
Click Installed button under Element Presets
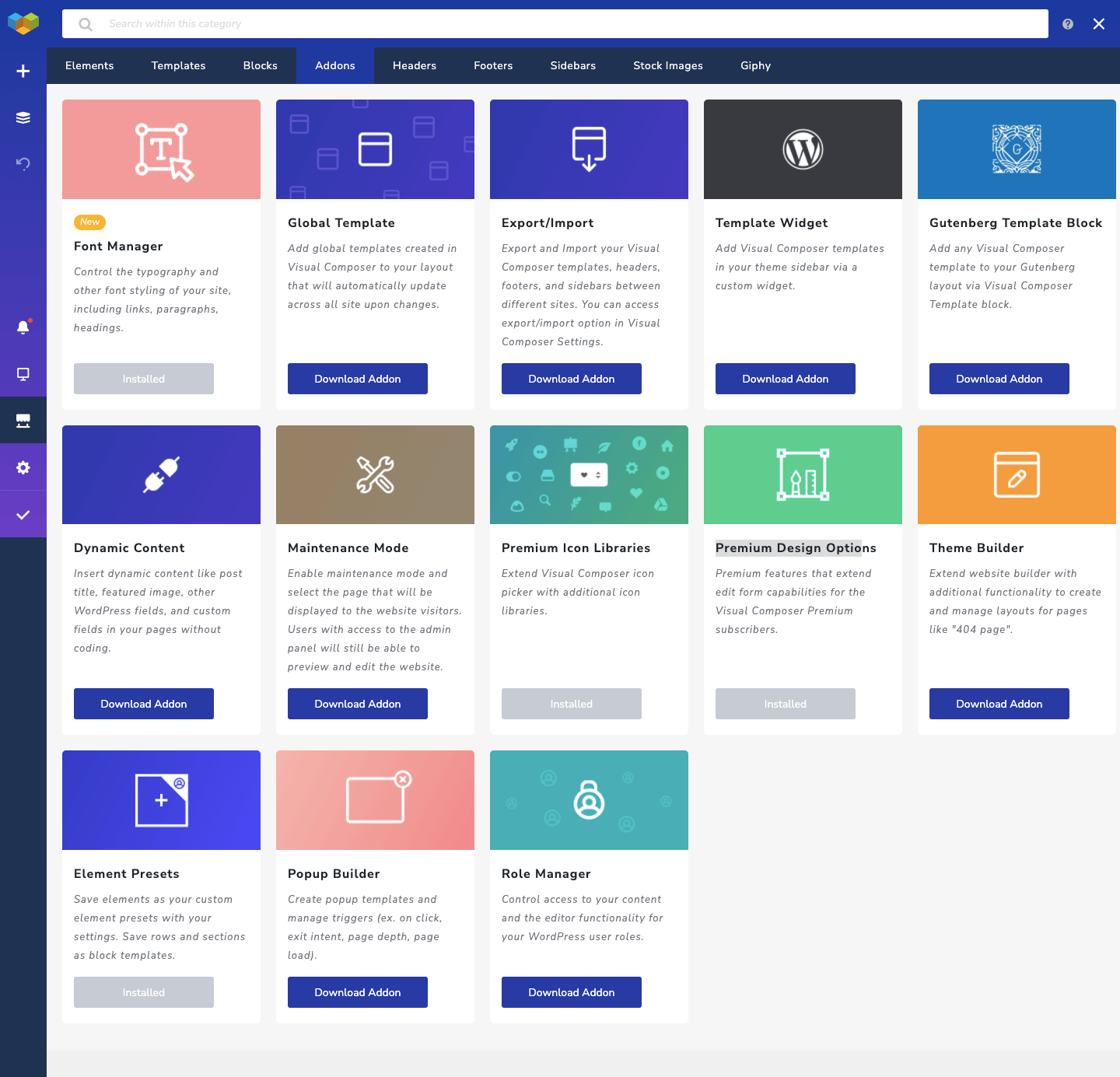coord(144,992)
